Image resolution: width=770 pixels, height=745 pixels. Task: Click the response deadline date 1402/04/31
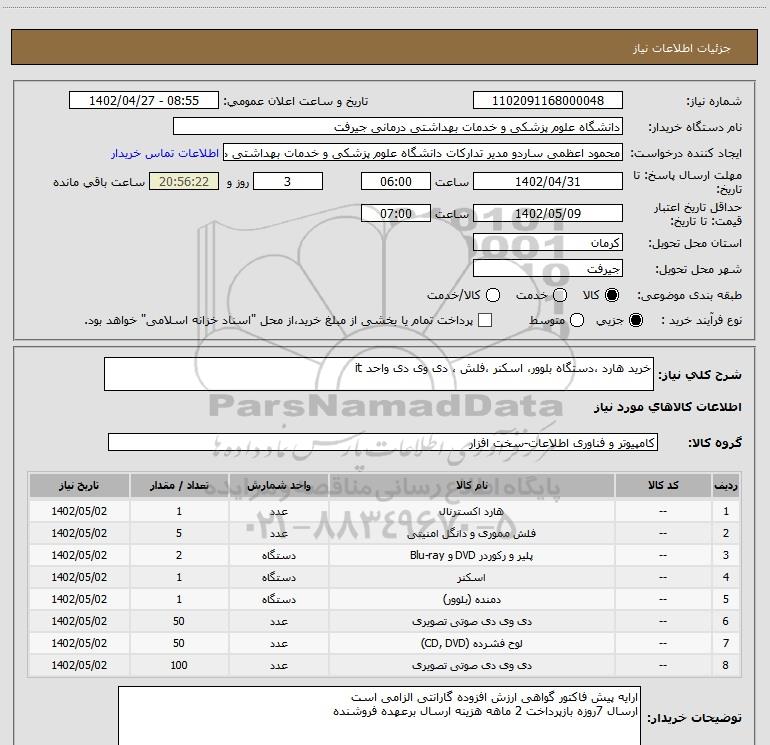(548, 181)
